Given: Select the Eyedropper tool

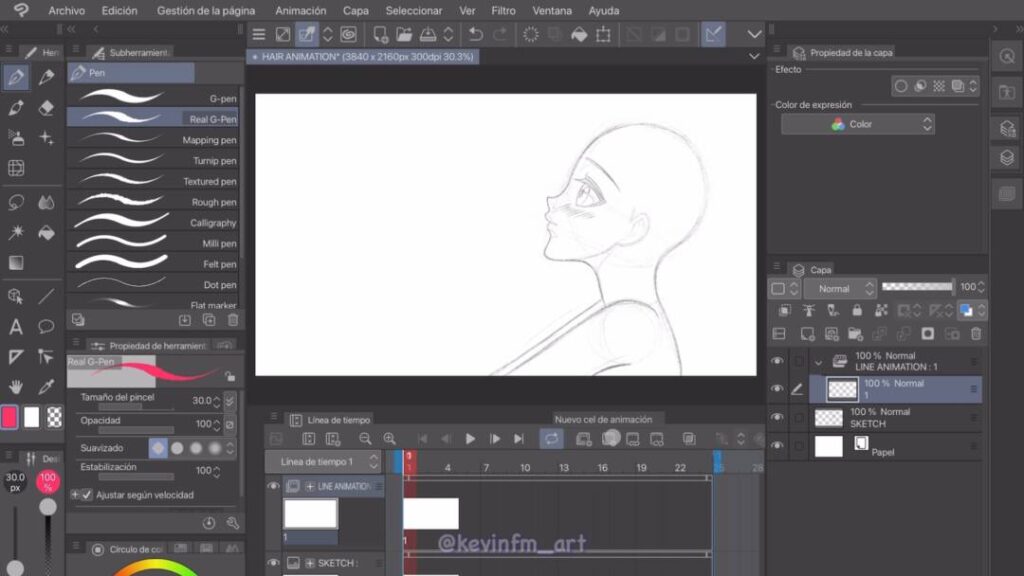Looking at the screenshot, I should pos(46,387).
